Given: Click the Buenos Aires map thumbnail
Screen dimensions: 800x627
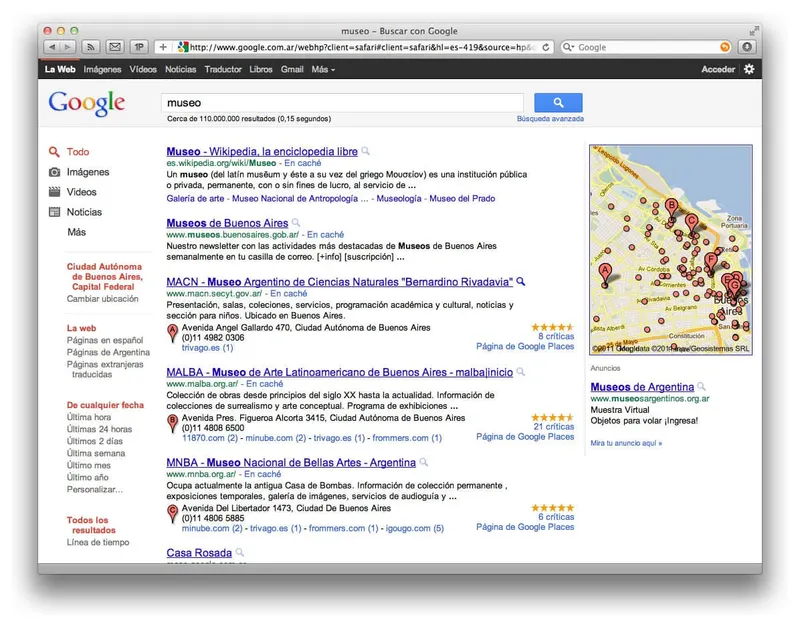Looking at the screenshot, I should (670, 249).
